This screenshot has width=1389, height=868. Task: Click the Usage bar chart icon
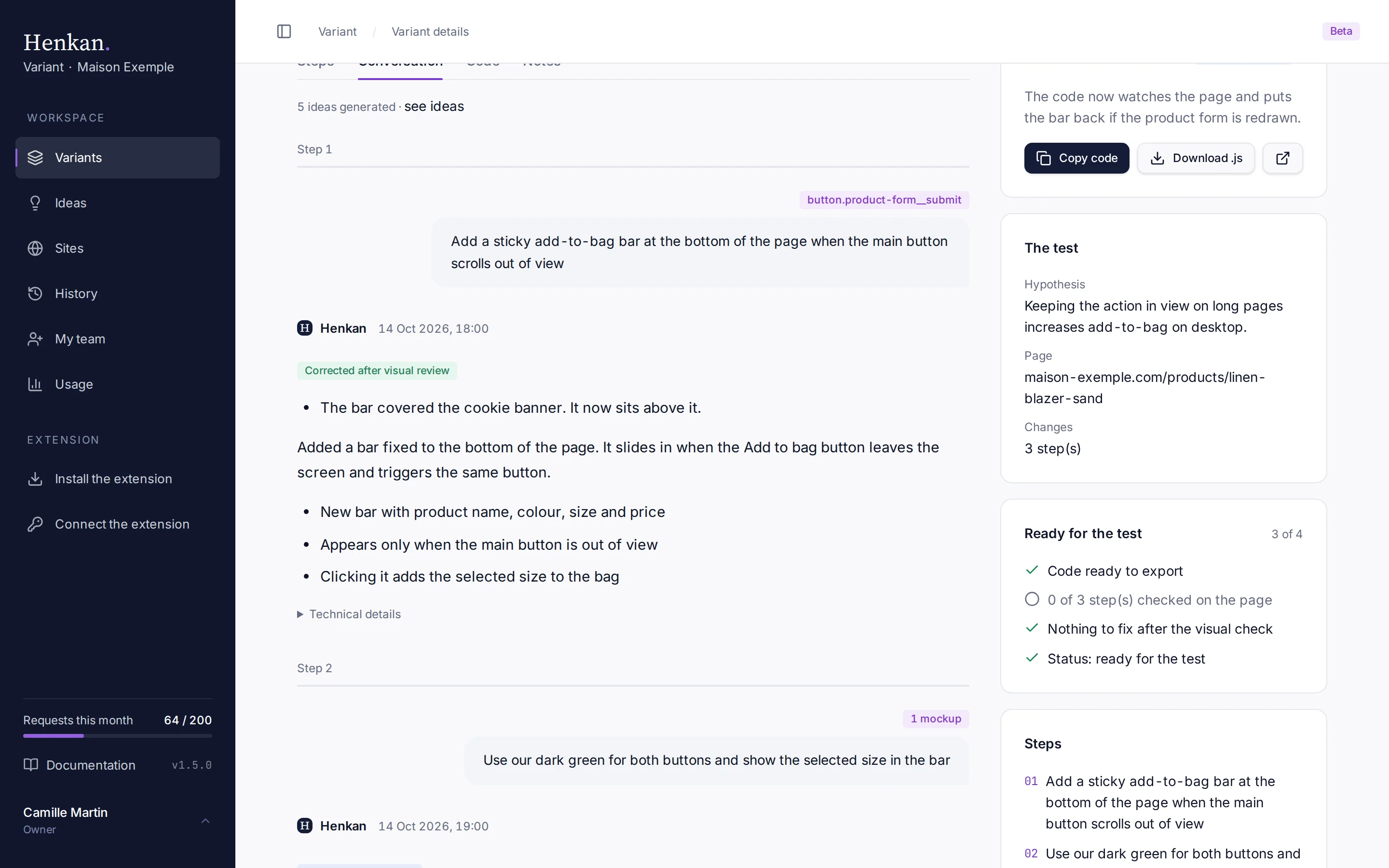coord(35,384)
